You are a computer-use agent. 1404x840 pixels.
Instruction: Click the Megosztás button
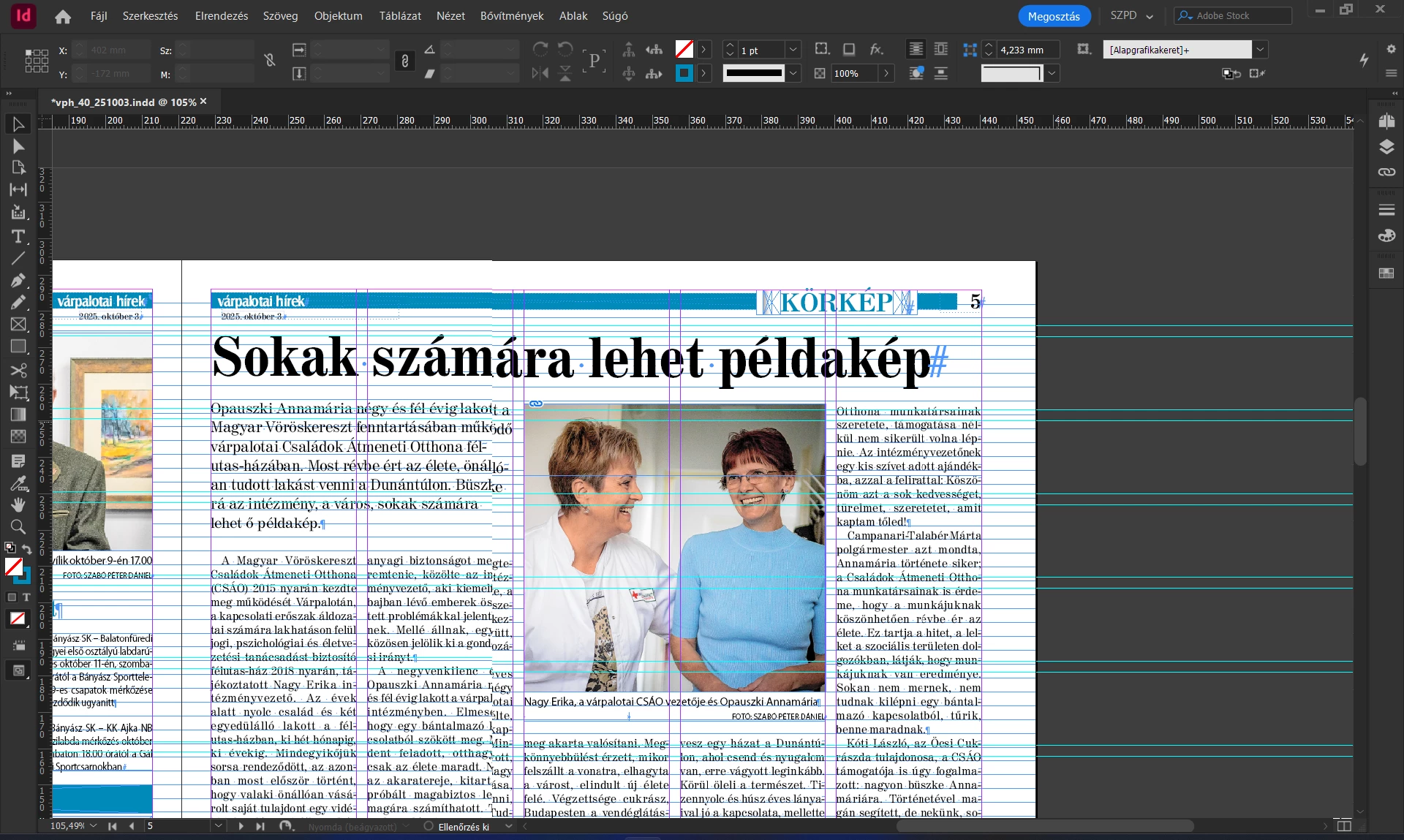click(x=1053, y=16)
